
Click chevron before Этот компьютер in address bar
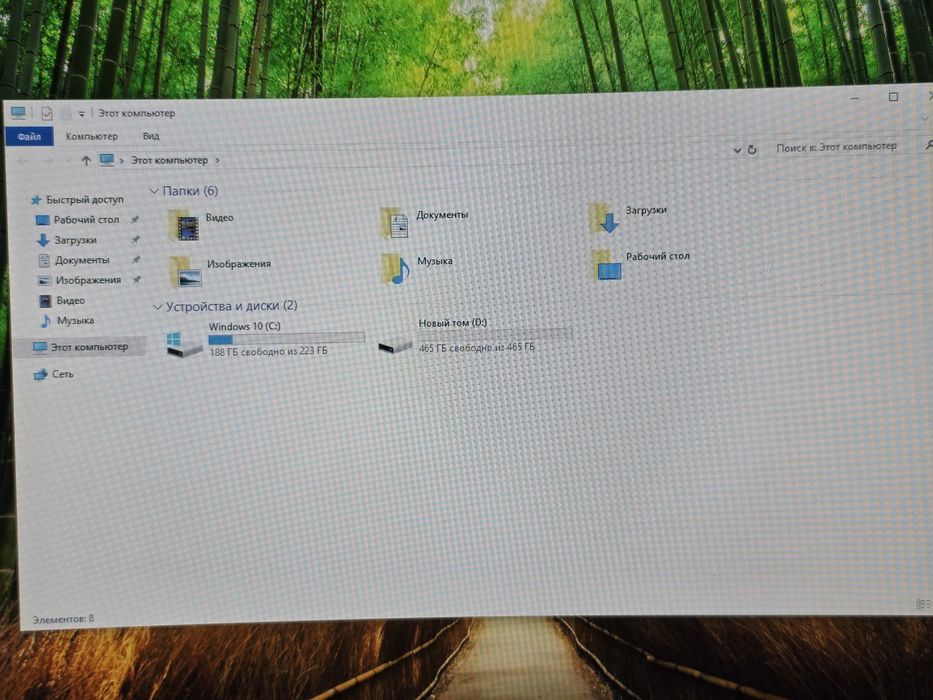point(121,160)
